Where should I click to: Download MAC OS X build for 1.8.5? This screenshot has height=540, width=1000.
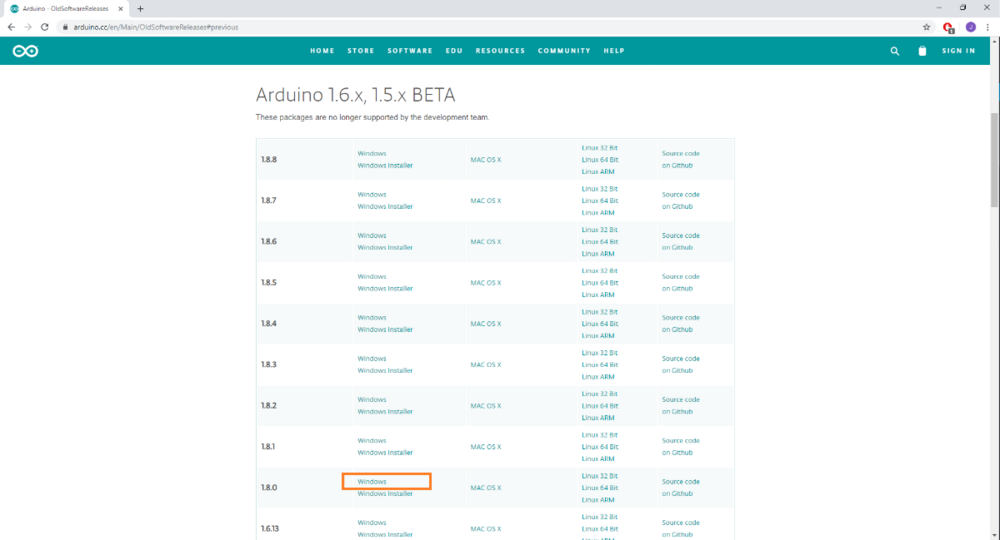coord(486,283)
